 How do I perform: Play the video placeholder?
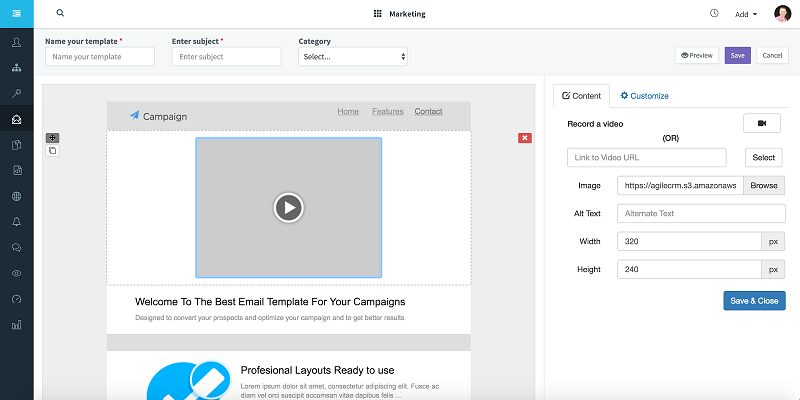pyautogui.click(x=289, y=208)
